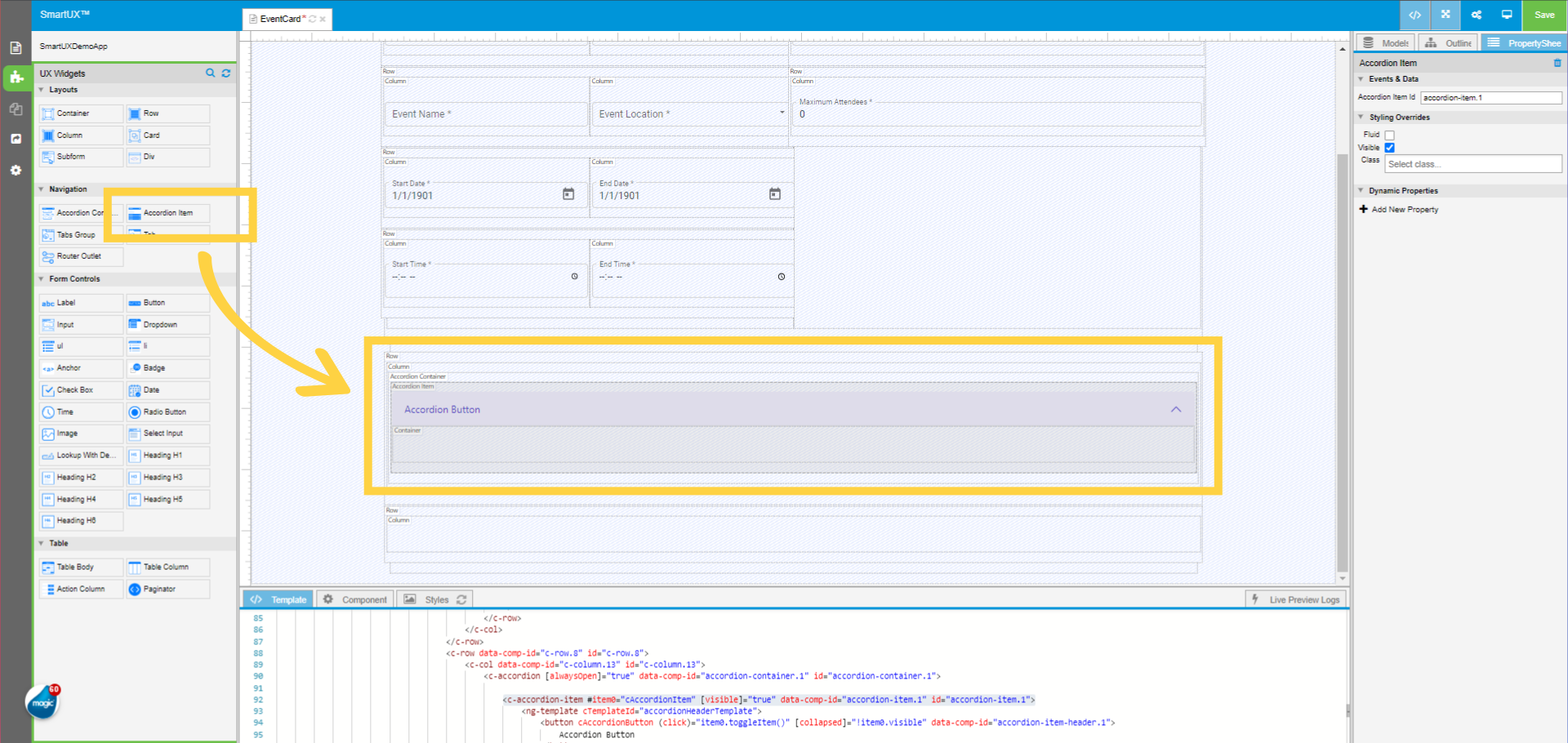The width and height of the screenshot is (1568, 743).
Task: Open the settings gear in left sidebar
Action: click(x=16, y=171)
